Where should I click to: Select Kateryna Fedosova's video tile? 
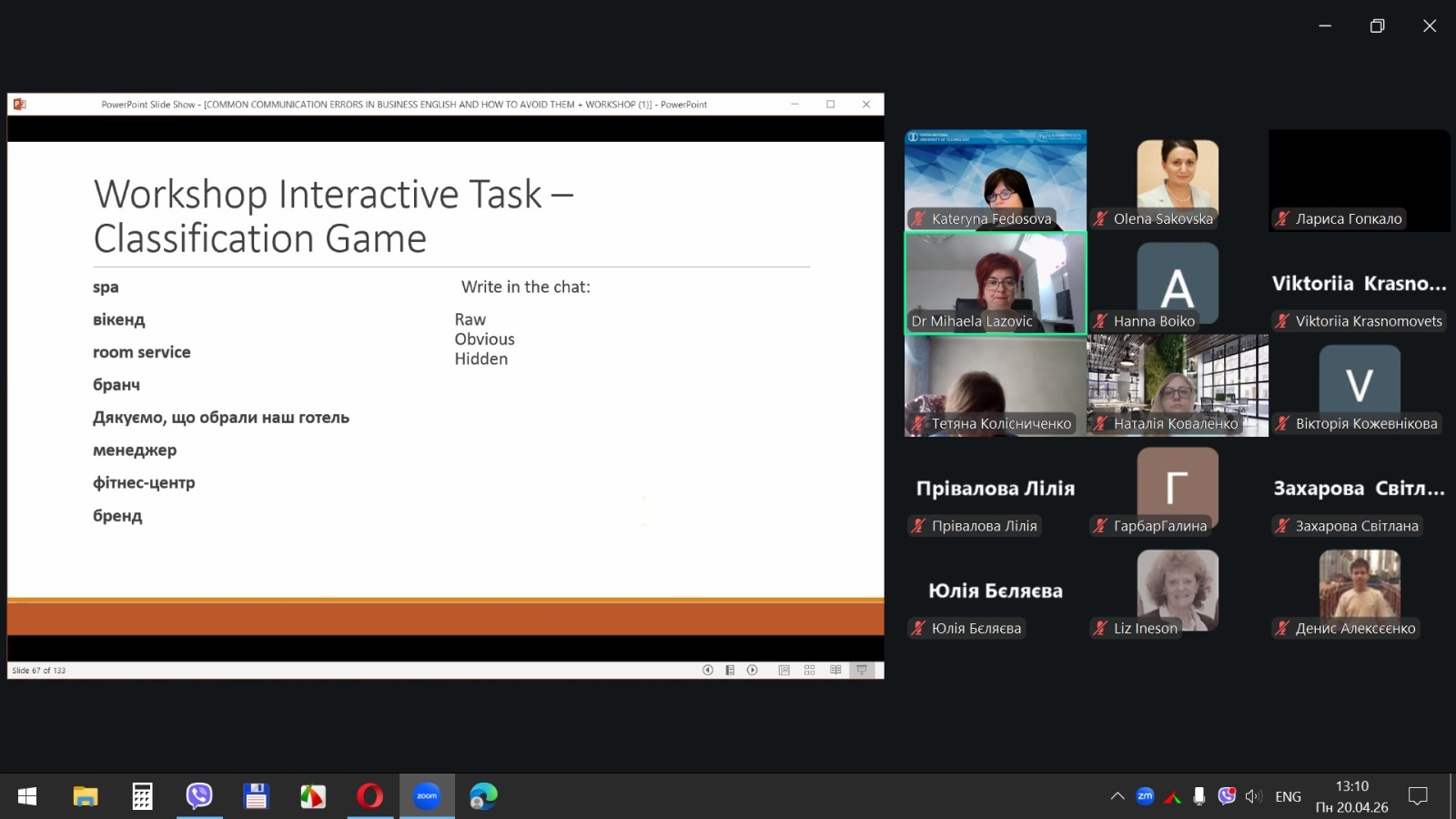tap(995, 179)
